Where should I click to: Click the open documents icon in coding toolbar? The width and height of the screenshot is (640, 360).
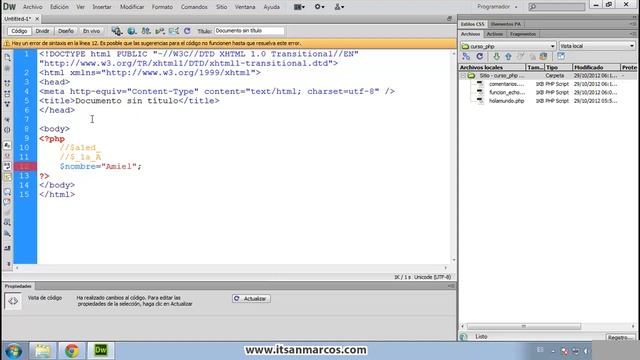pyautogui.click(x=7, y=58)
